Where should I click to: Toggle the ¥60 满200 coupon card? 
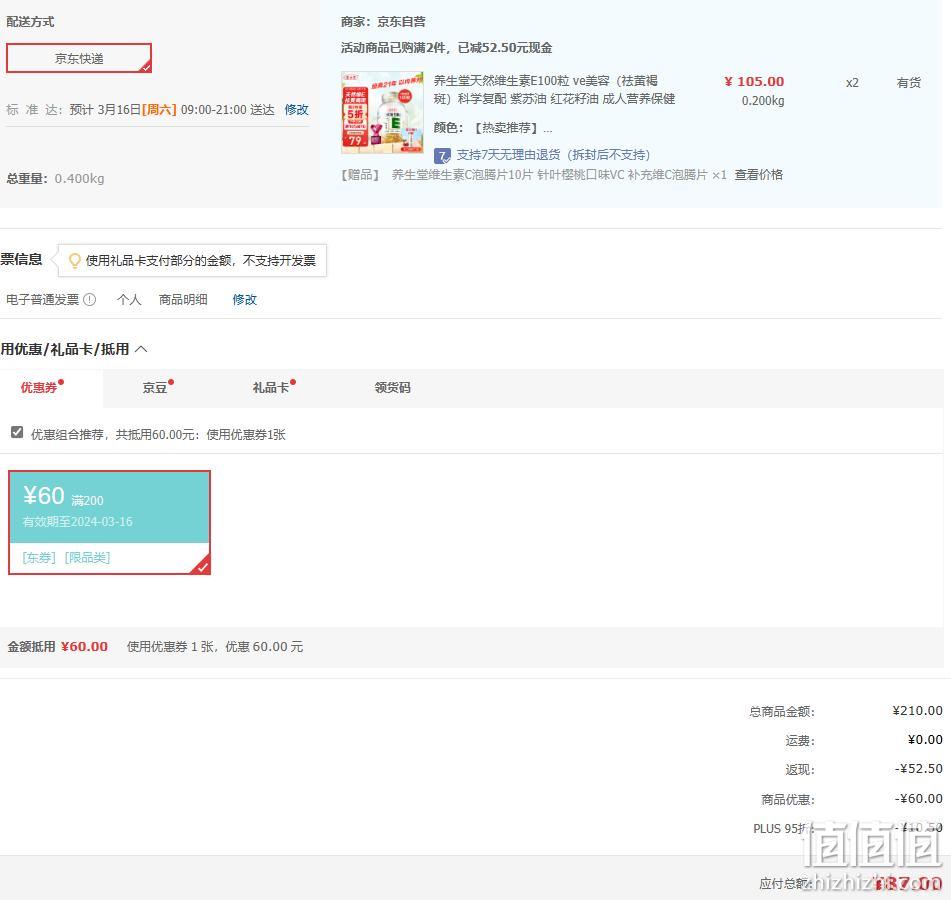point(109,522)
